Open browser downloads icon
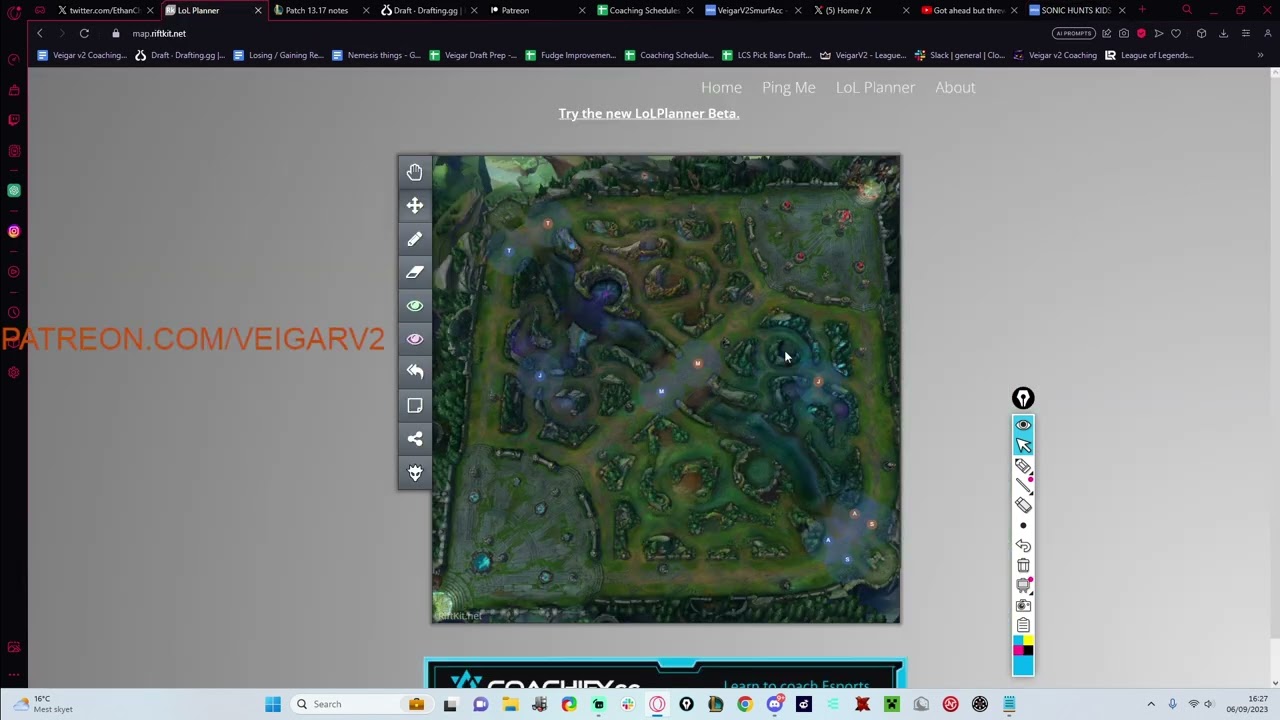1280x720 pixels. tap(1223, 33)
